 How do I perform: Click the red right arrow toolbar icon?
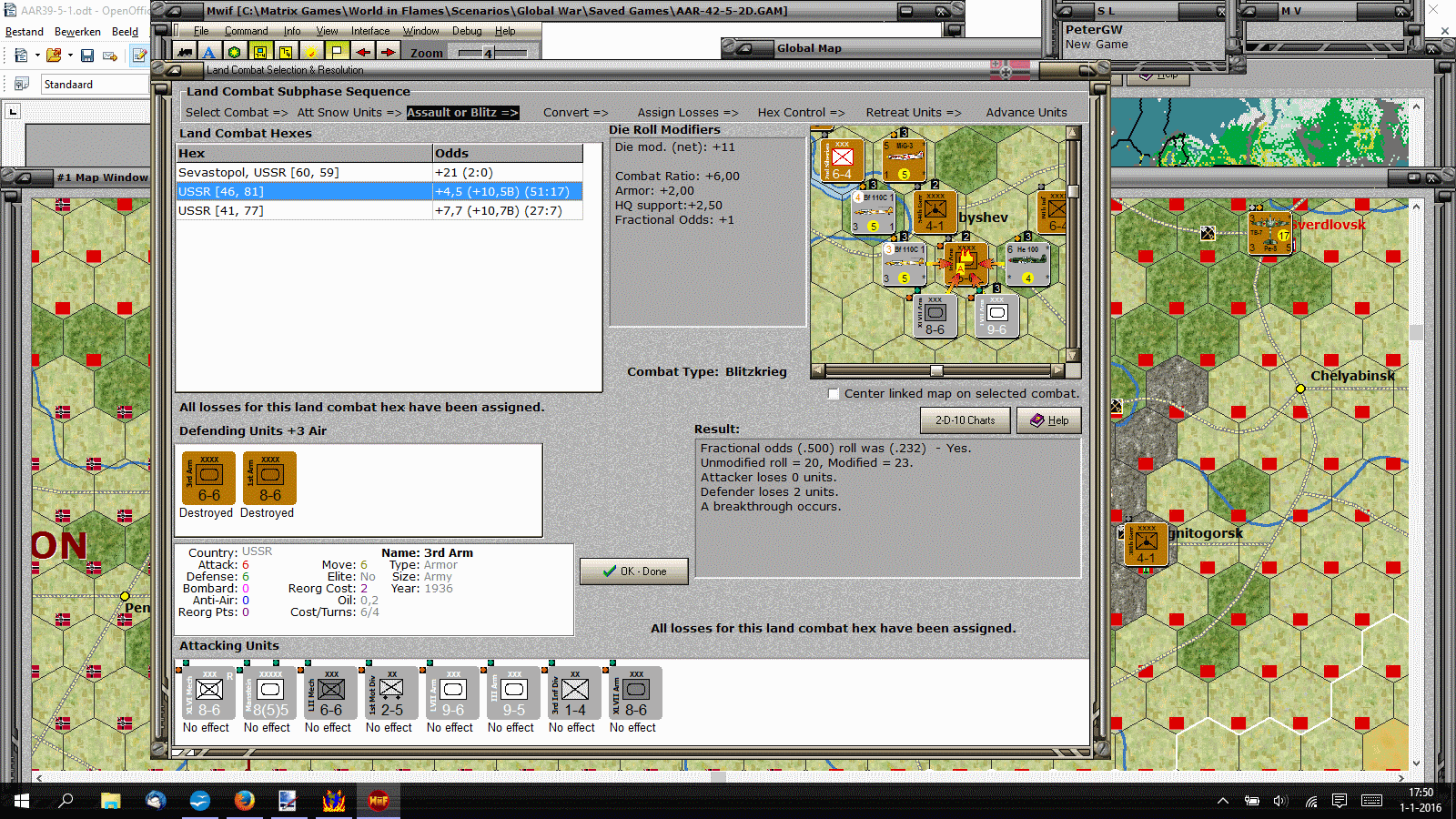click(388, 52)
